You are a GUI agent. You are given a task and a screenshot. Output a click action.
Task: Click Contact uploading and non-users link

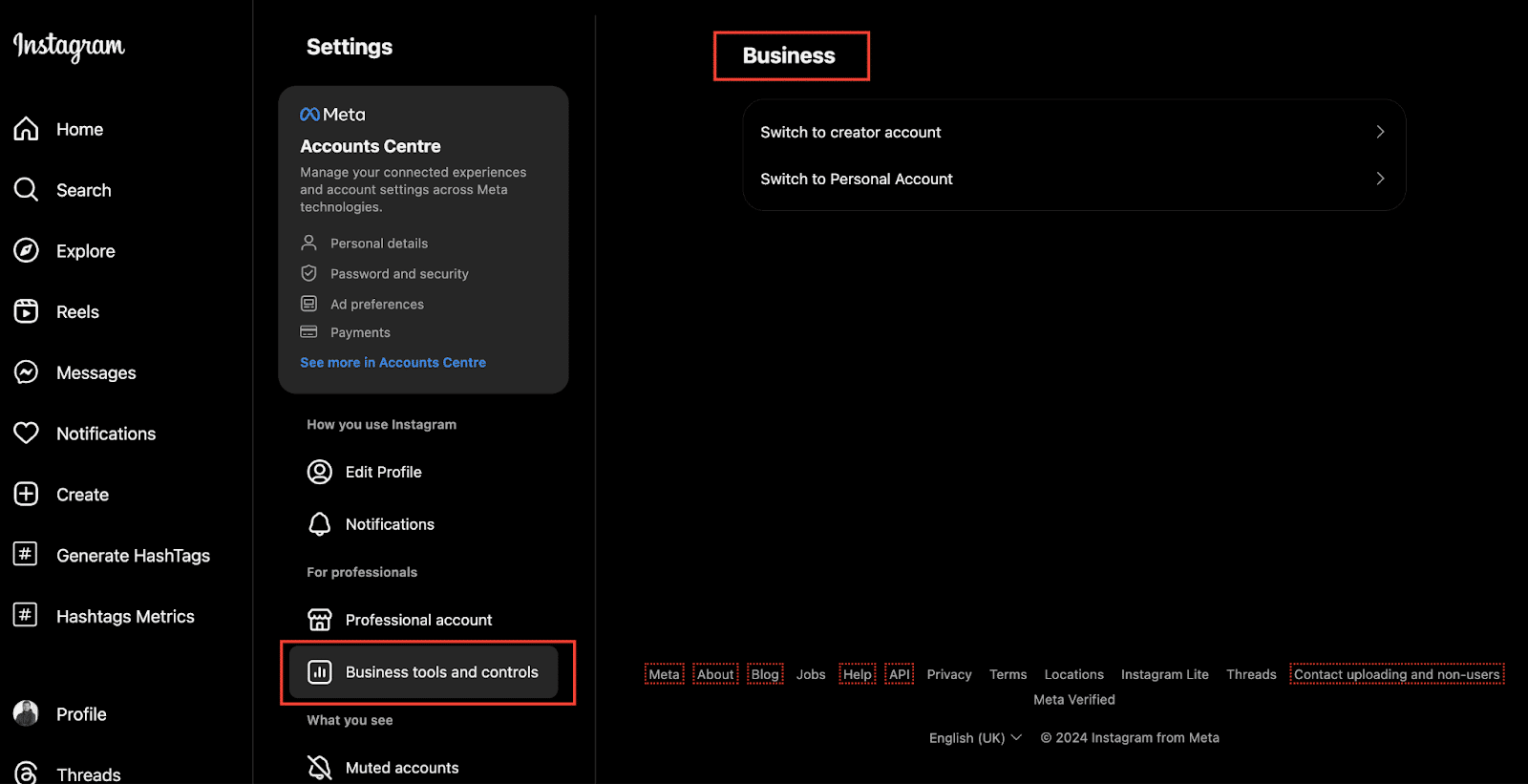point(1397,674)
